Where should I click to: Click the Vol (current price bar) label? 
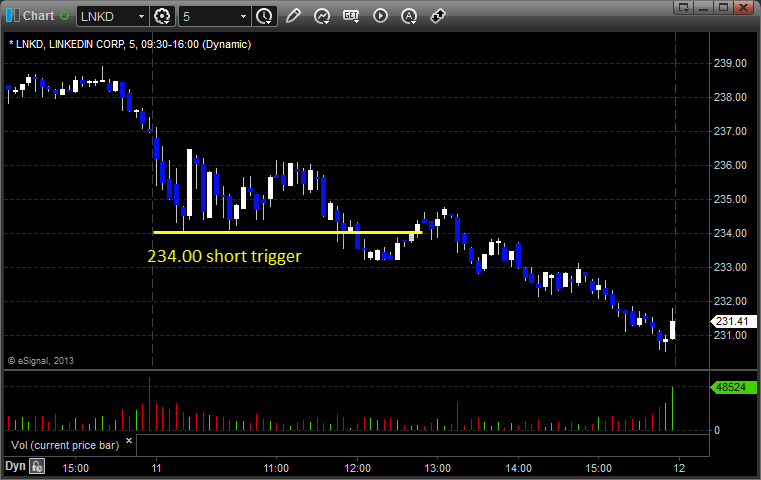65,445
